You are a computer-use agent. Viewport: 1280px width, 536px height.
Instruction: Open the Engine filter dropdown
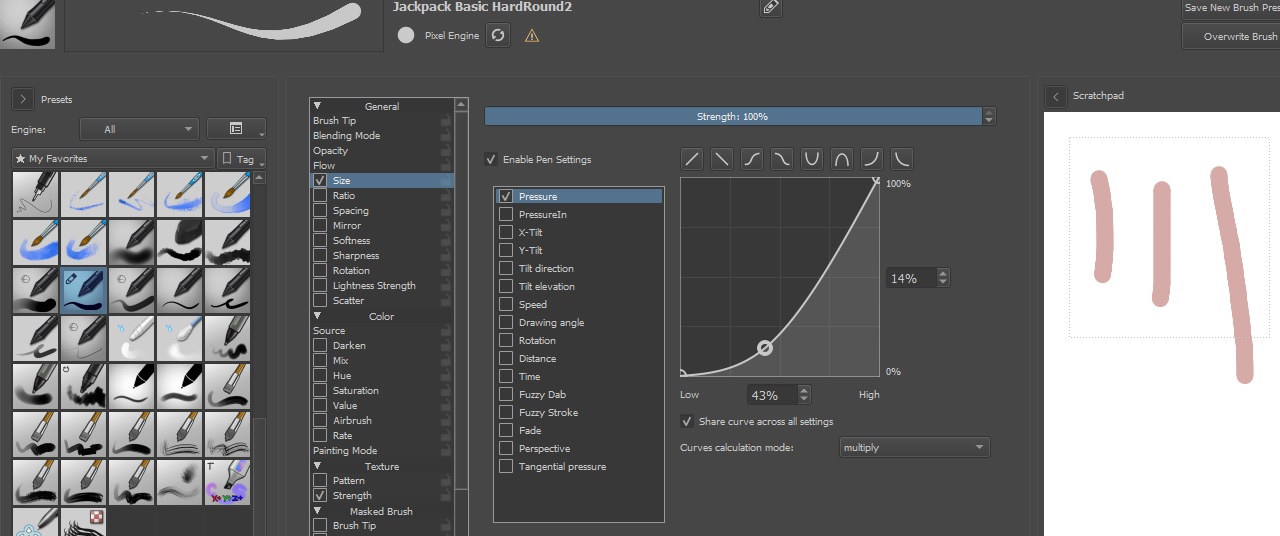click(140, 129)
